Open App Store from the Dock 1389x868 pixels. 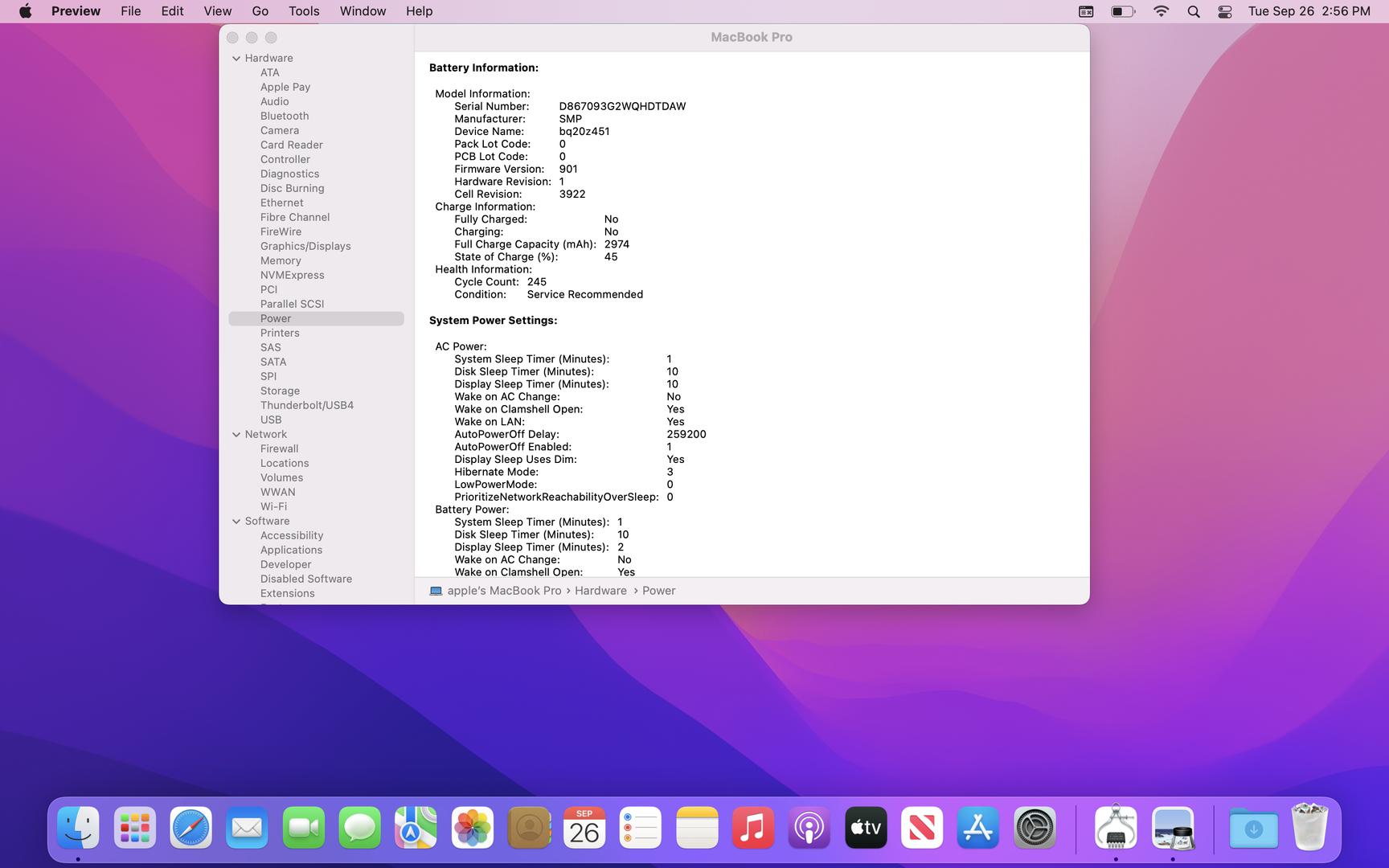pyautogui.click(x=978, y=828)
